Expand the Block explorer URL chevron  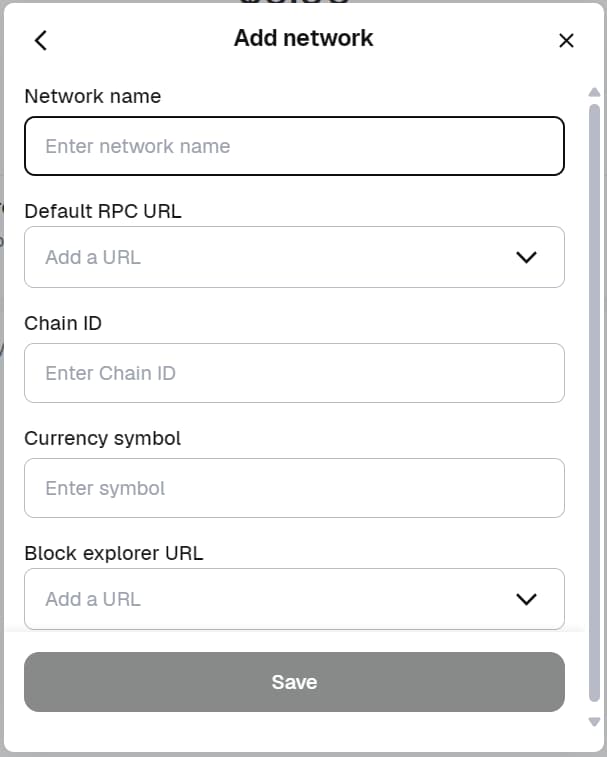(x=526, y=599)
